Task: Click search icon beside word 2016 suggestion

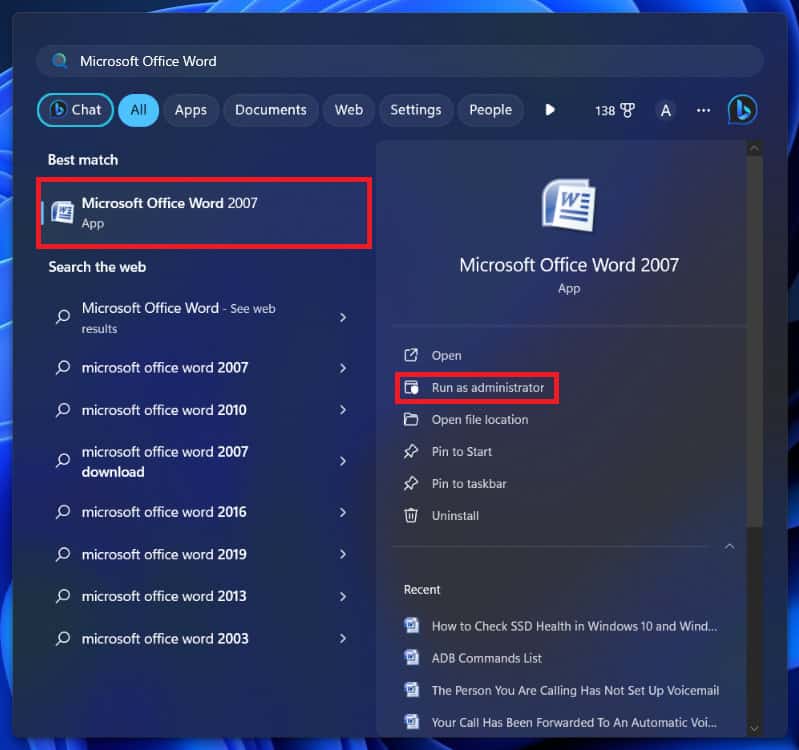Action: 63,512
